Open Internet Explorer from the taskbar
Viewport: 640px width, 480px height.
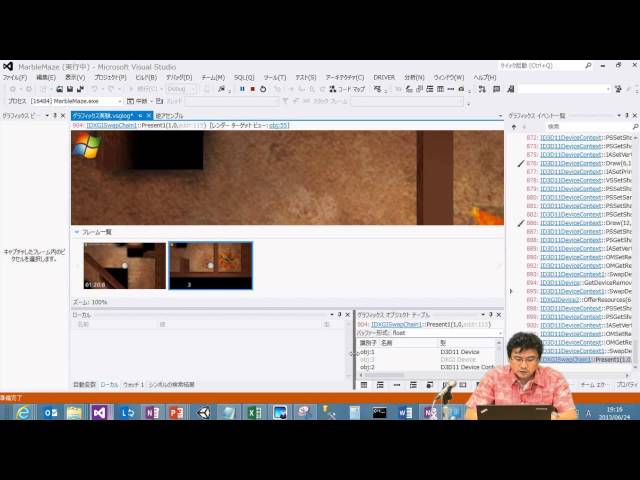pos(23,413)
